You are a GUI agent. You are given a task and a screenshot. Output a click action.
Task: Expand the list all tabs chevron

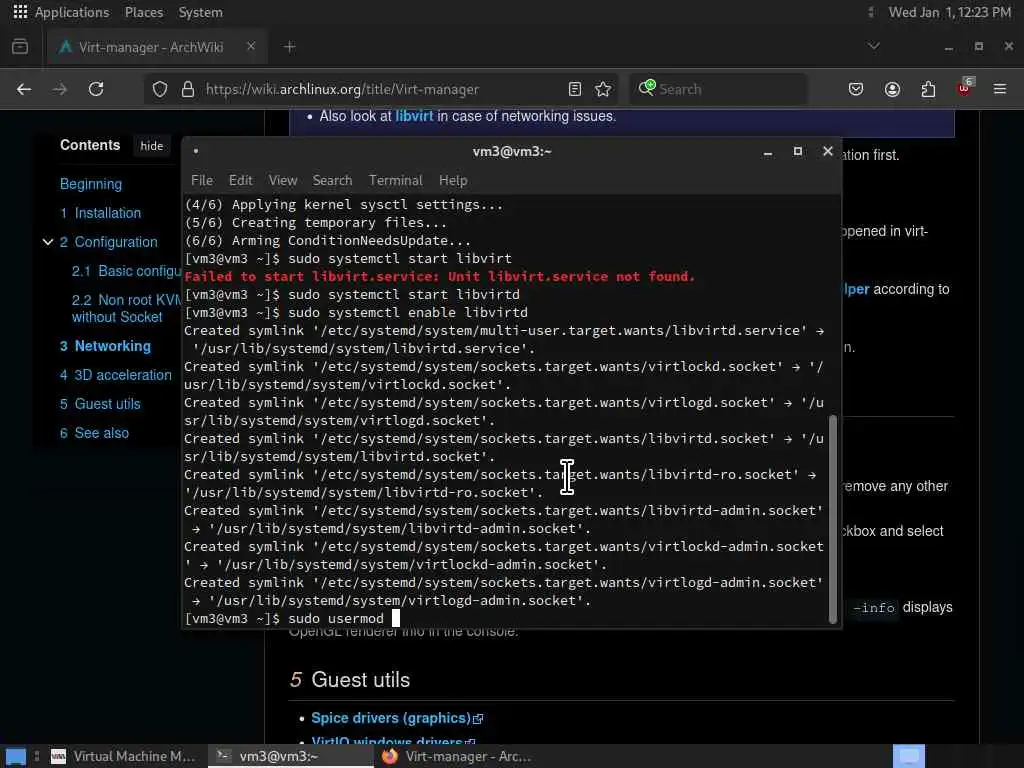coord(873,46)
